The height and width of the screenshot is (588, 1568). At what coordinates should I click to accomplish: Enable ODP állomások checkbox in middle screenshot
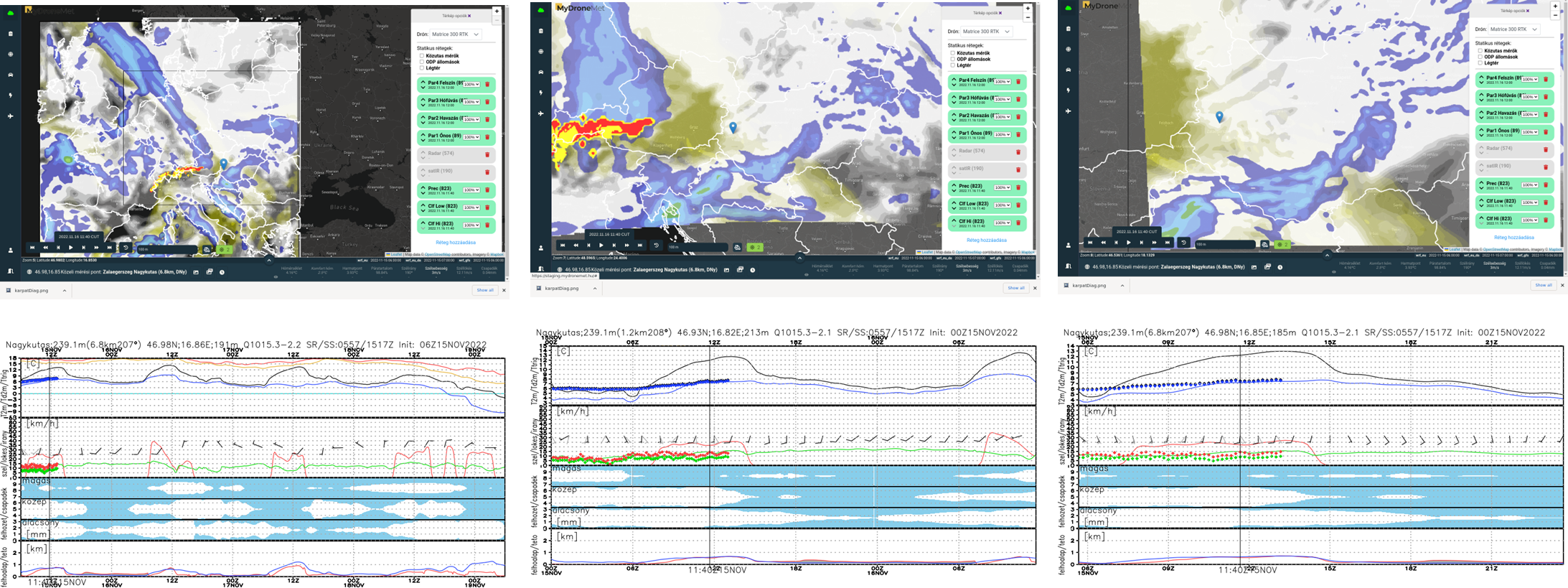(953, 59)
